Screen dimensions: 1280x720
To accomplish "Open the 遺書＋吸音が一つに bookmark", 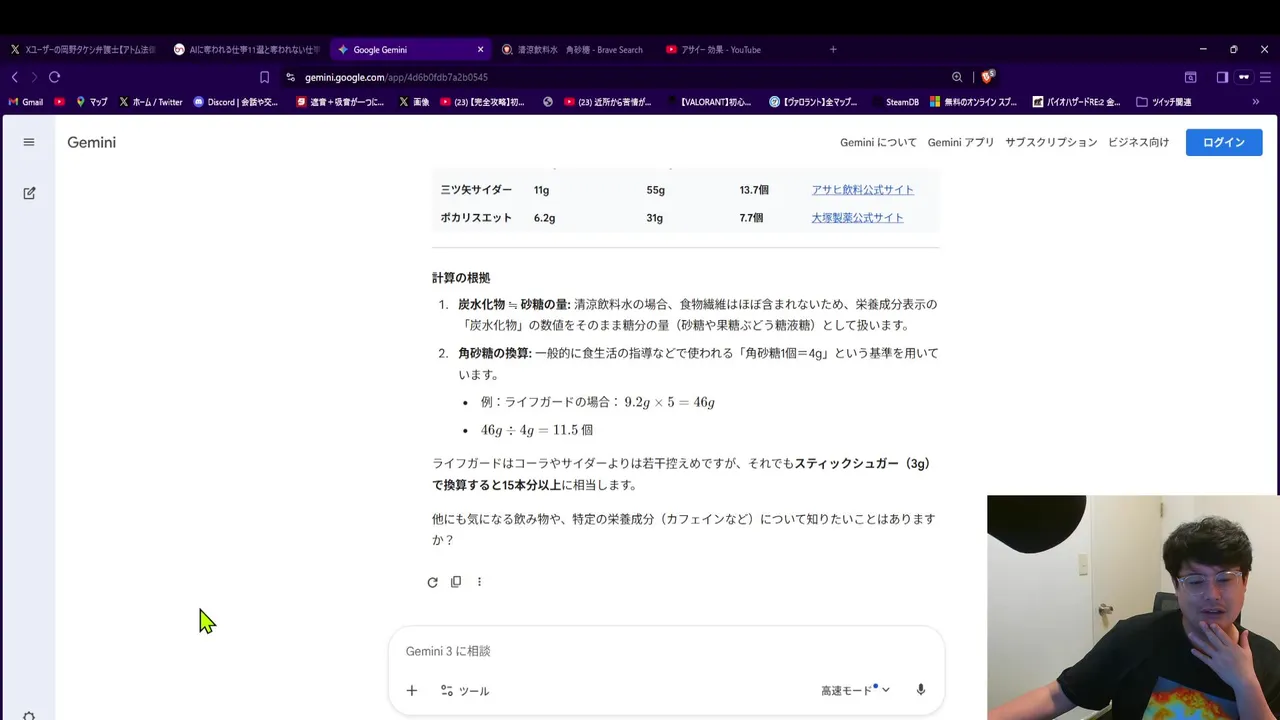I will pyautogui.click(x=340, y=102).
